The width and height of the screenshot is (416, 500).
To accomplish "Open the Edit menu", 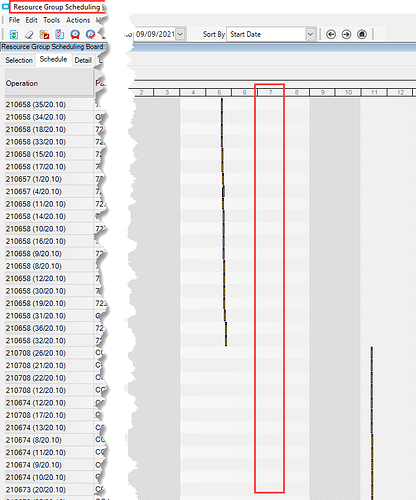I will click(31, 20).
